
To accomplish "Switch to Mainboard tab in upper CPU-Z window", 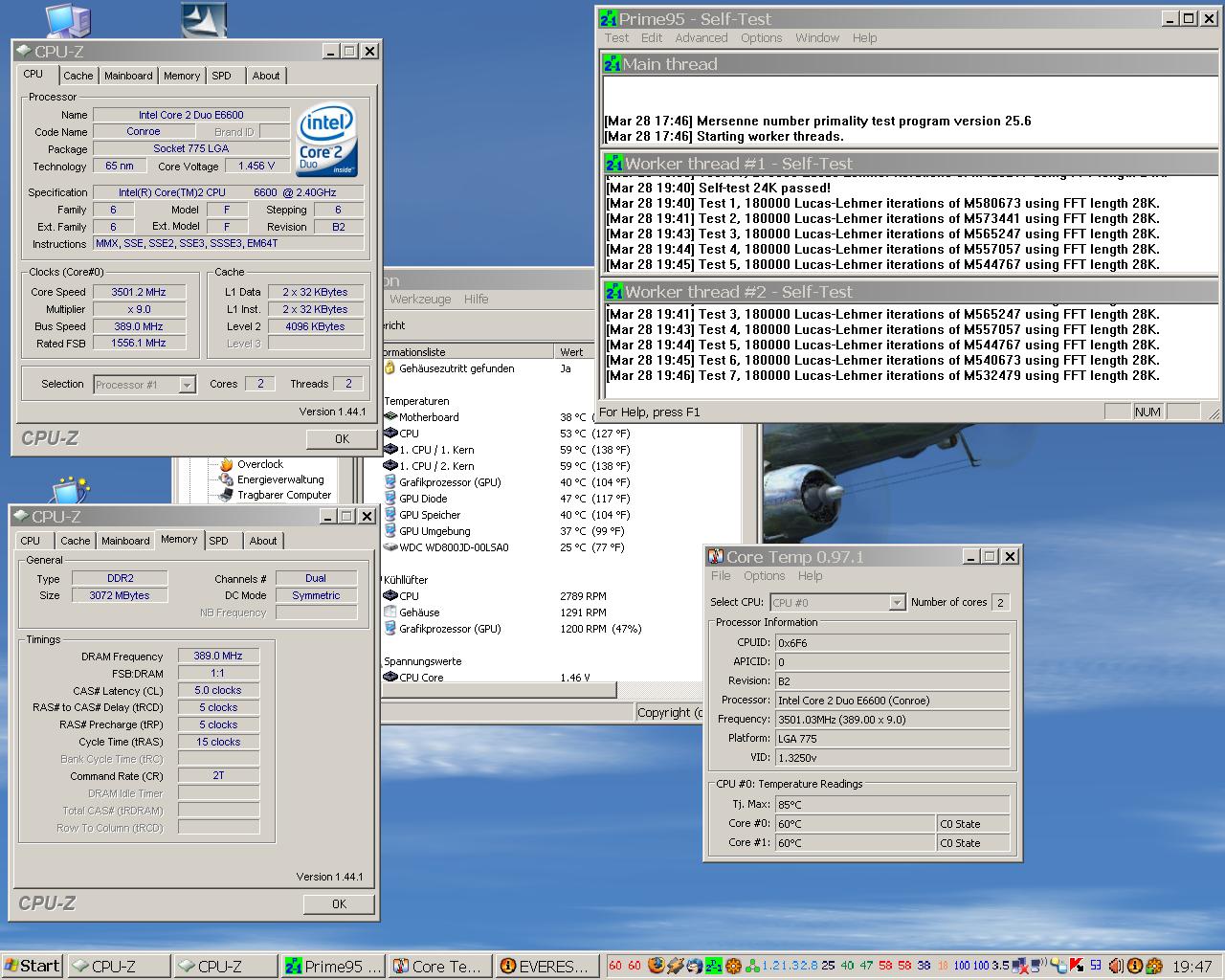I will (x=128, y=76).
